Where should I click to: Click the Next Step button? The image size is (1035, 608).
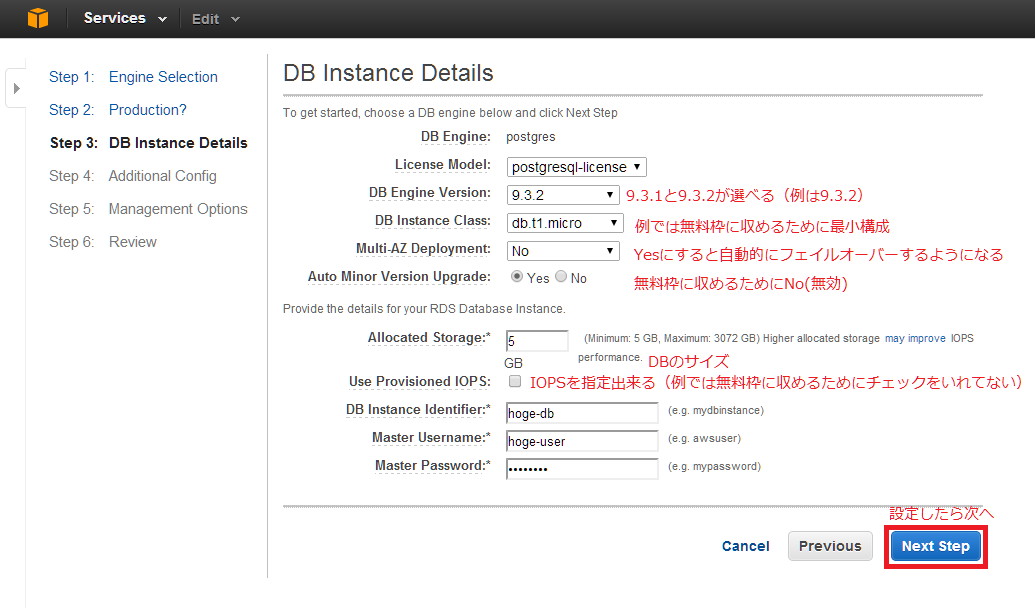[x=935, y=546]
